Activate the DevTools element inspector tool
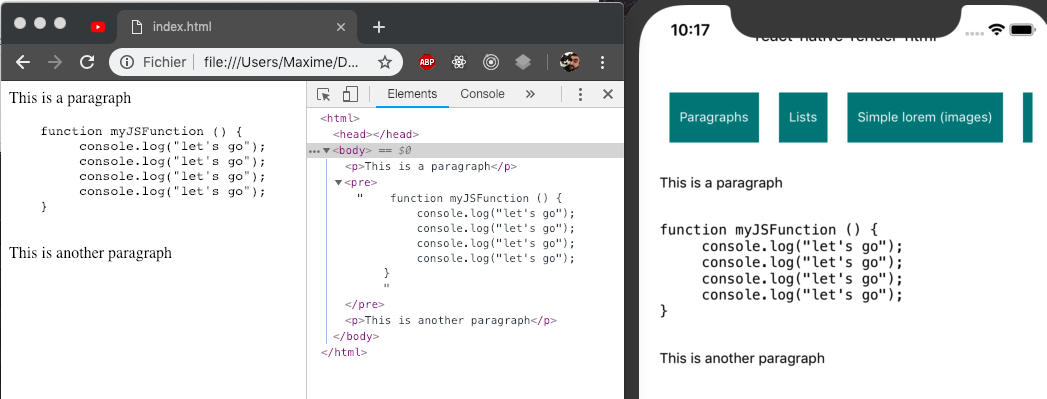1047x399 pixels. 324,94
